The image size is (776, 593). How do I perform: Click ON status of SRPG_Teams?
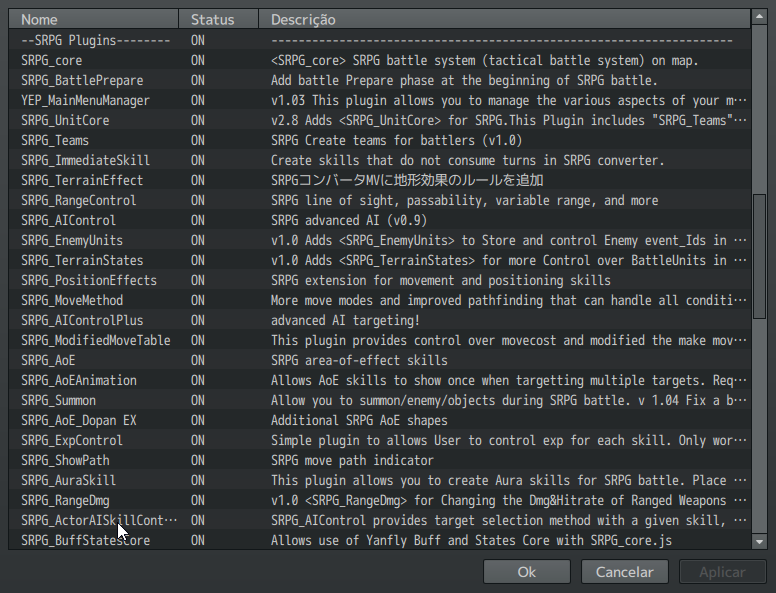198,140
